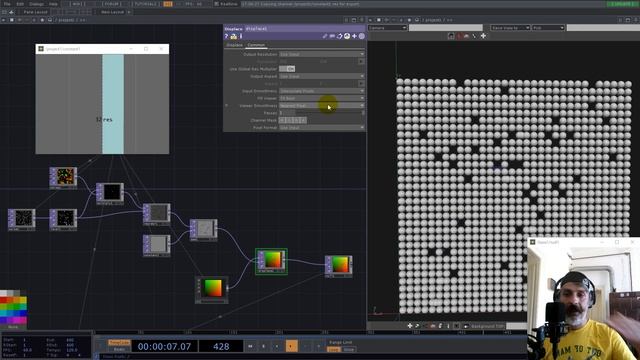The height and width of the screenshot is (360, 640).
Task: Add a new layout with the plus button
Action: [129, 12]
